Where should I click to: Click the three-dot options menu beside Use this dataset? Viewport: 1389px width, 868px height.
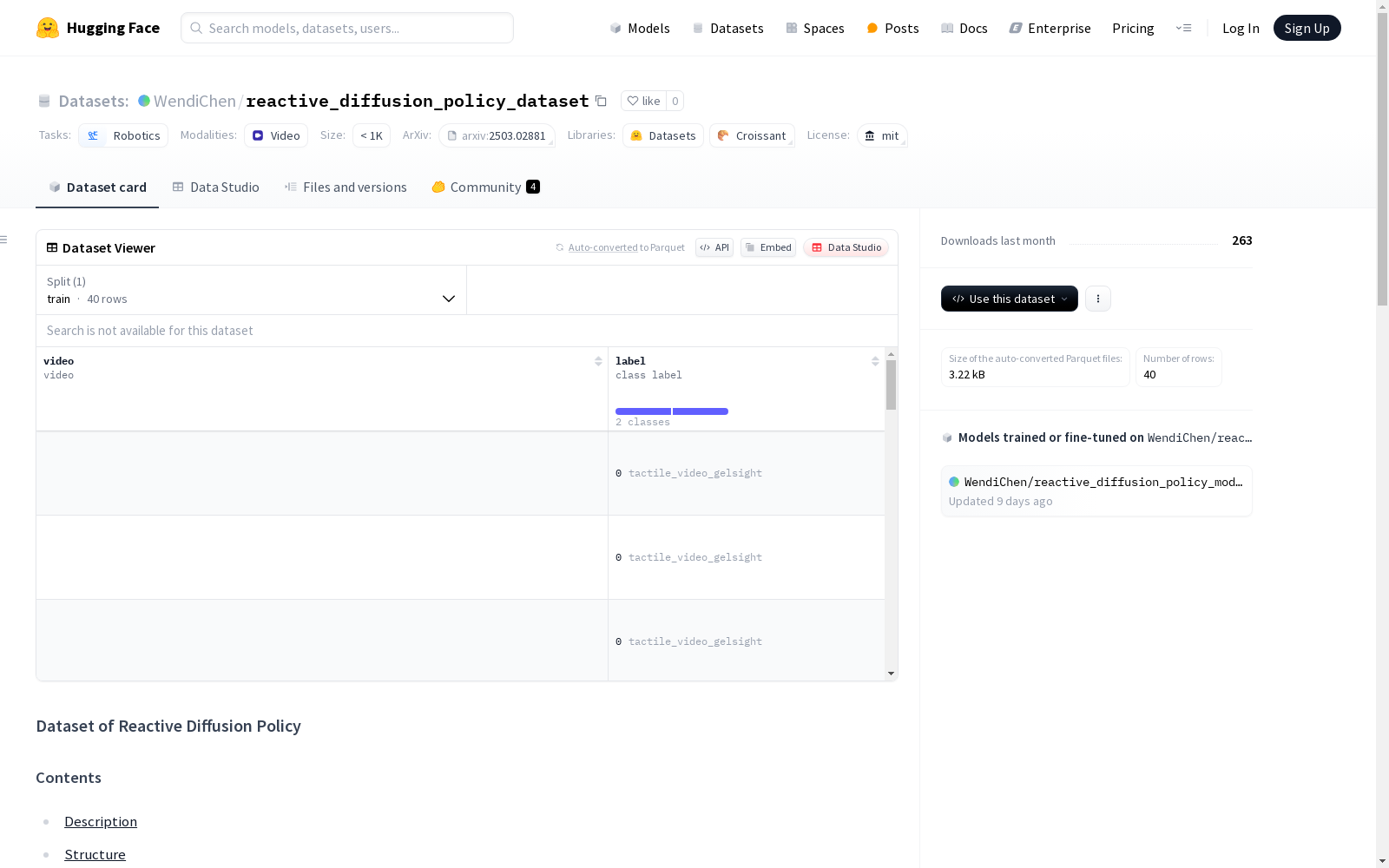tap(1097, 299)
